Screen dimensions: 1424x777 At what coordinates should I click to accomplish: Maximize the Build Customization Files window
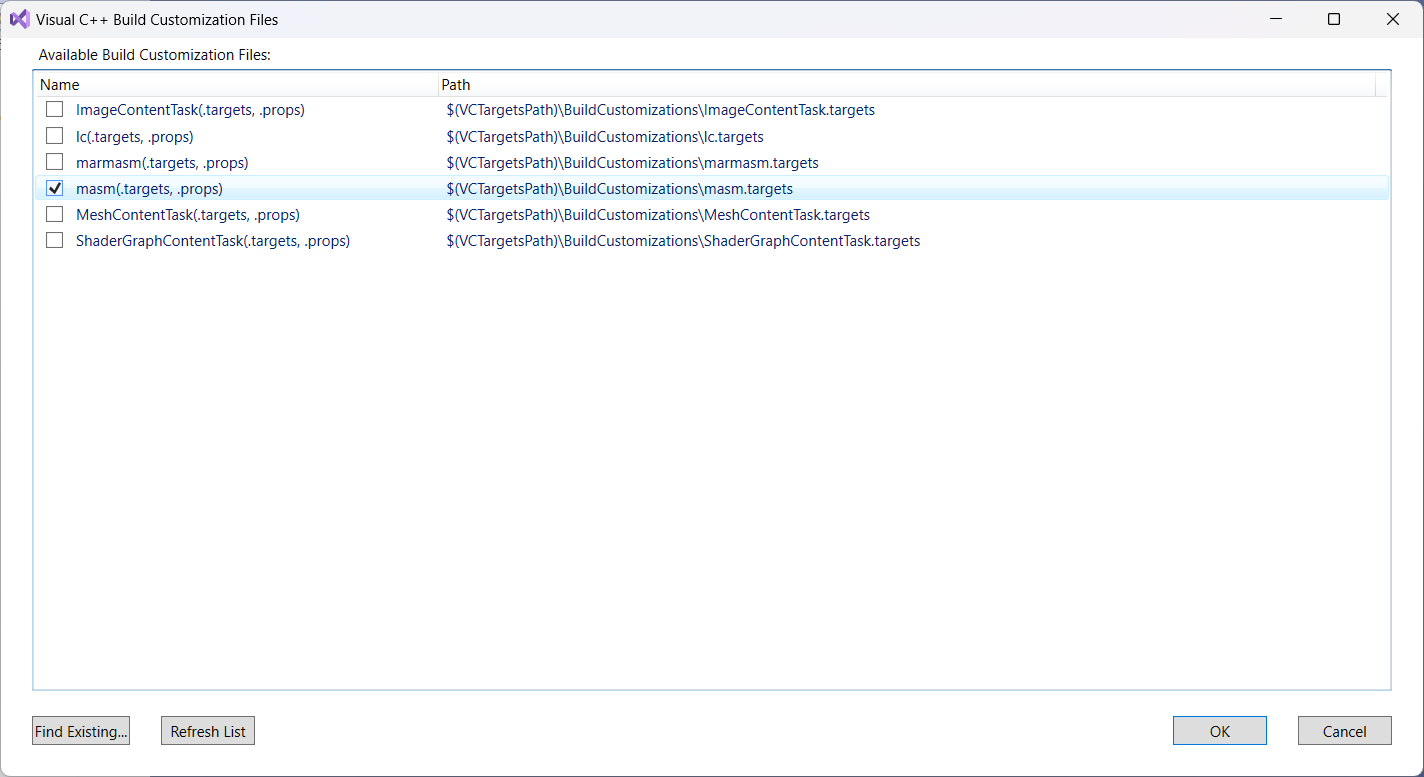click(1333, 19)
